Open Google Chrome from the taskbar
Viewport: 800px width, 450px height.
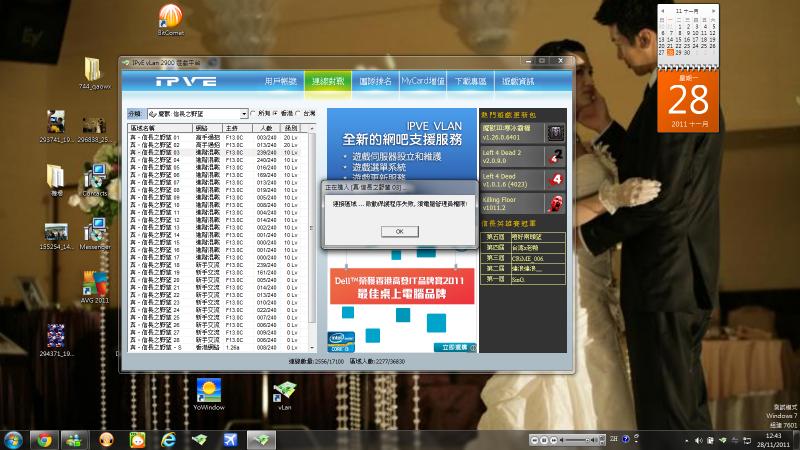[x=42, y=439]
